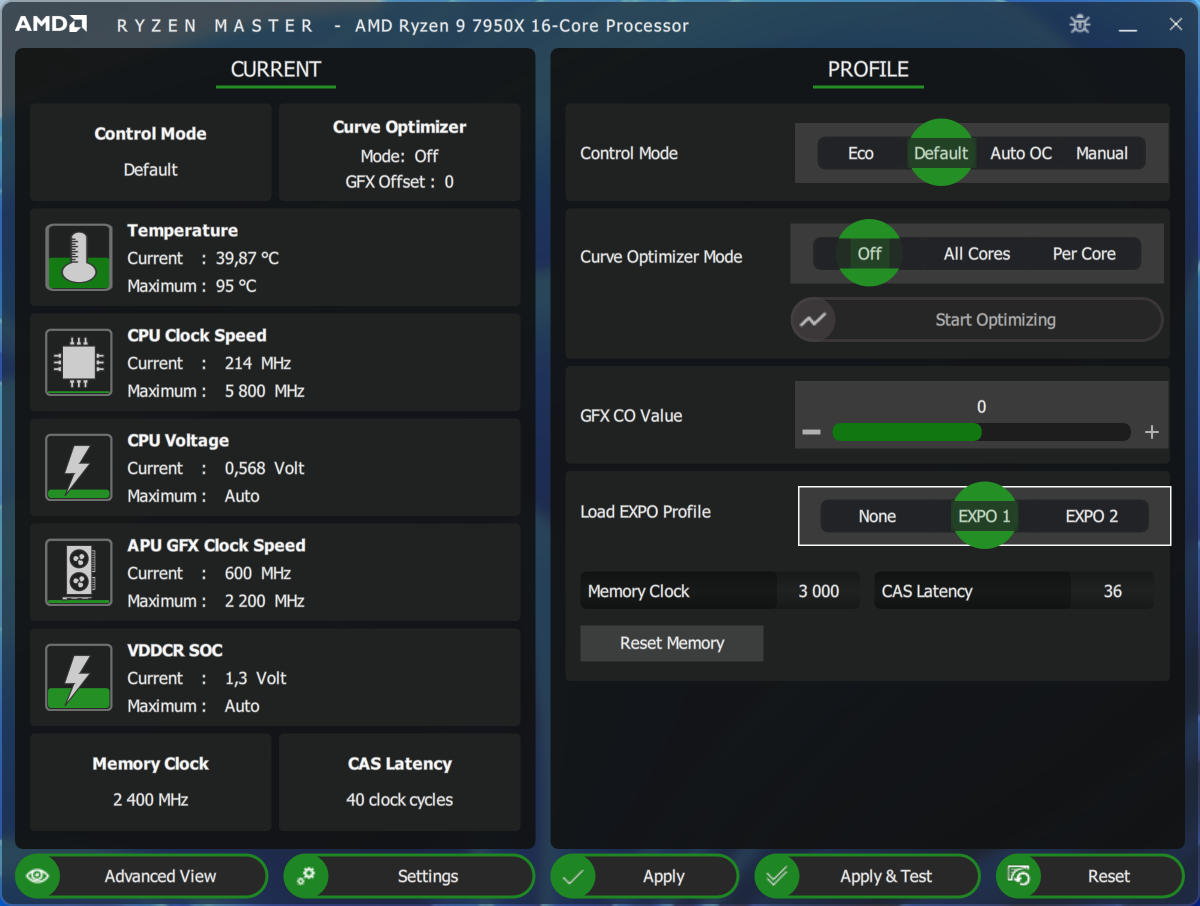Viewport: 1200px width, 906px height.
Task: Click the Memory Clock 2 400 MHz tile
Action: click(150, 782)
